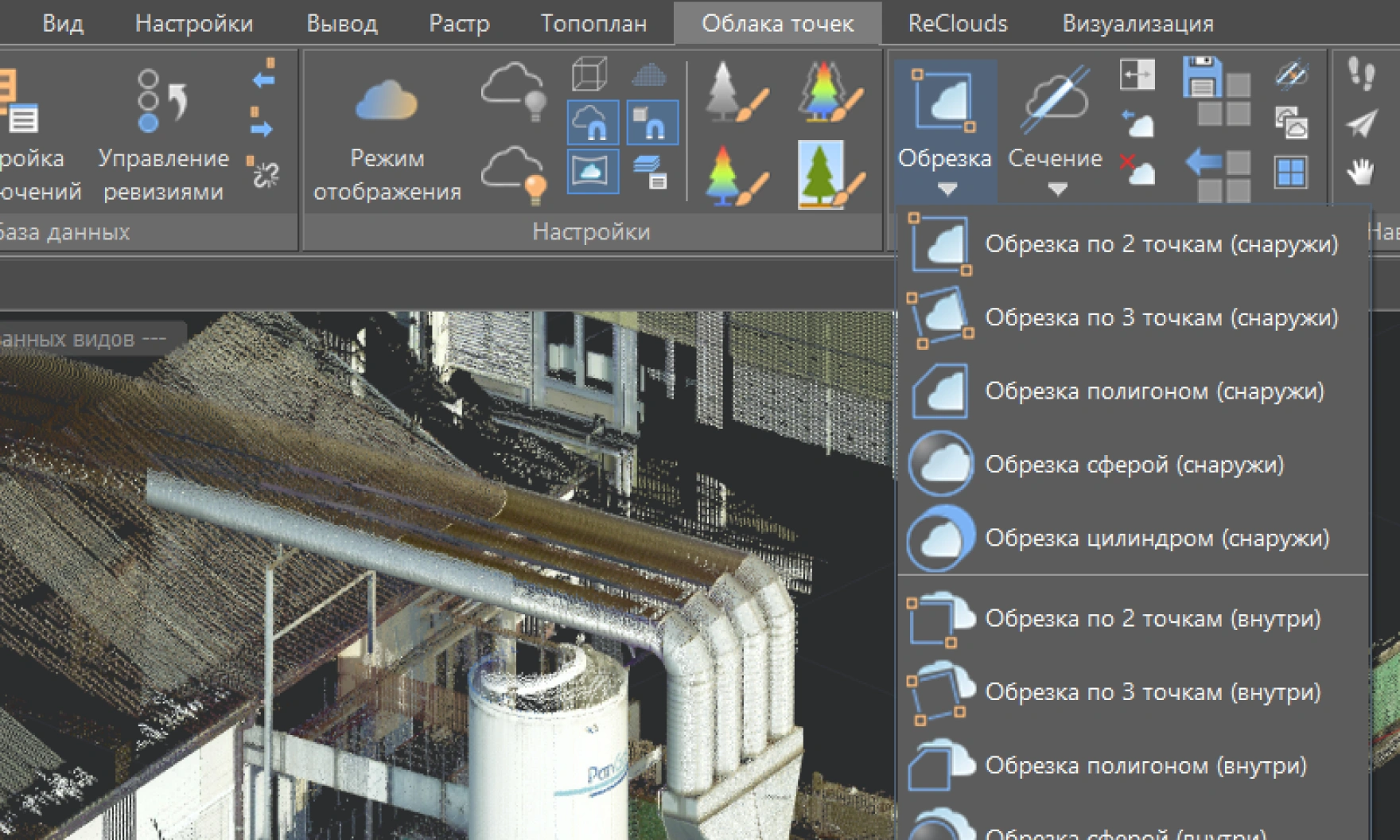This screenshot has width=1400, height=840.
Task: Toggle the highlighted framed cloud icon
Action: click(593, 171)
